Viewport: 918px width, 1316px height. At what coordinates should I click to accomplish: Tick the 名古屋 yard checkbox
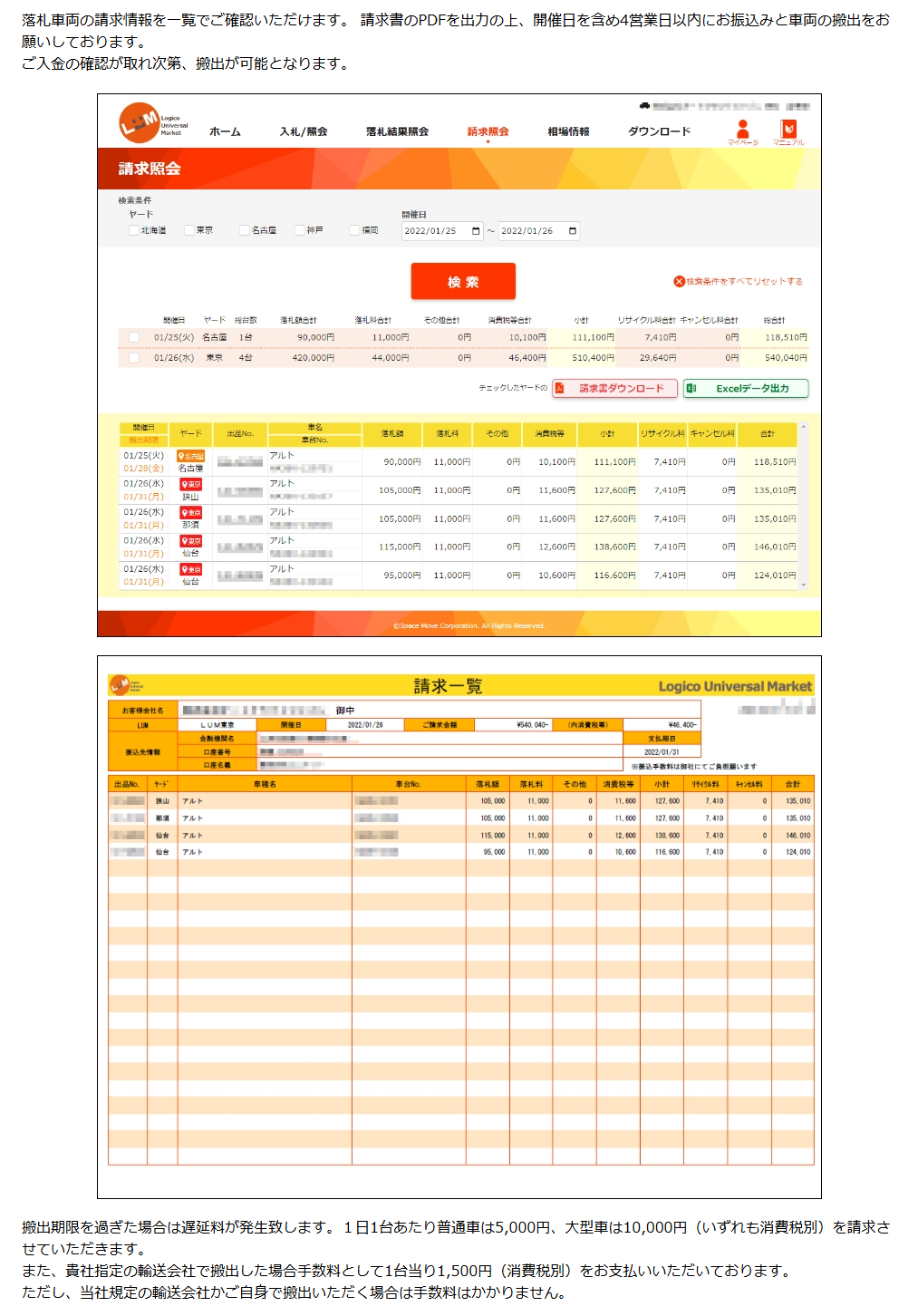[x=245, y=230]
